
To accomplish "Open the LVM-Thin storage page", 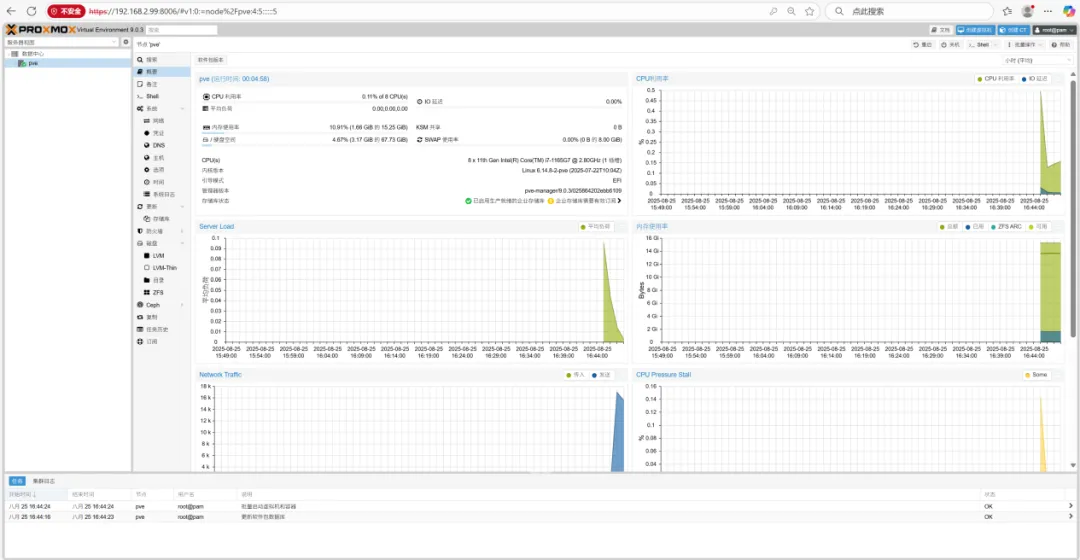I will tap(164, 268).
